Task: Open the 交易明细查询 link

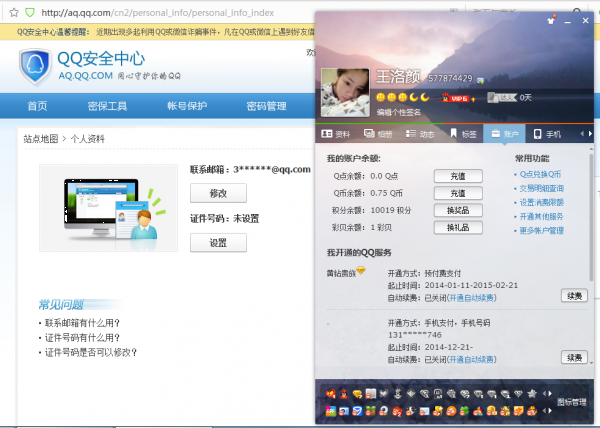Action: pyautogui.click(x=541, y=189)
